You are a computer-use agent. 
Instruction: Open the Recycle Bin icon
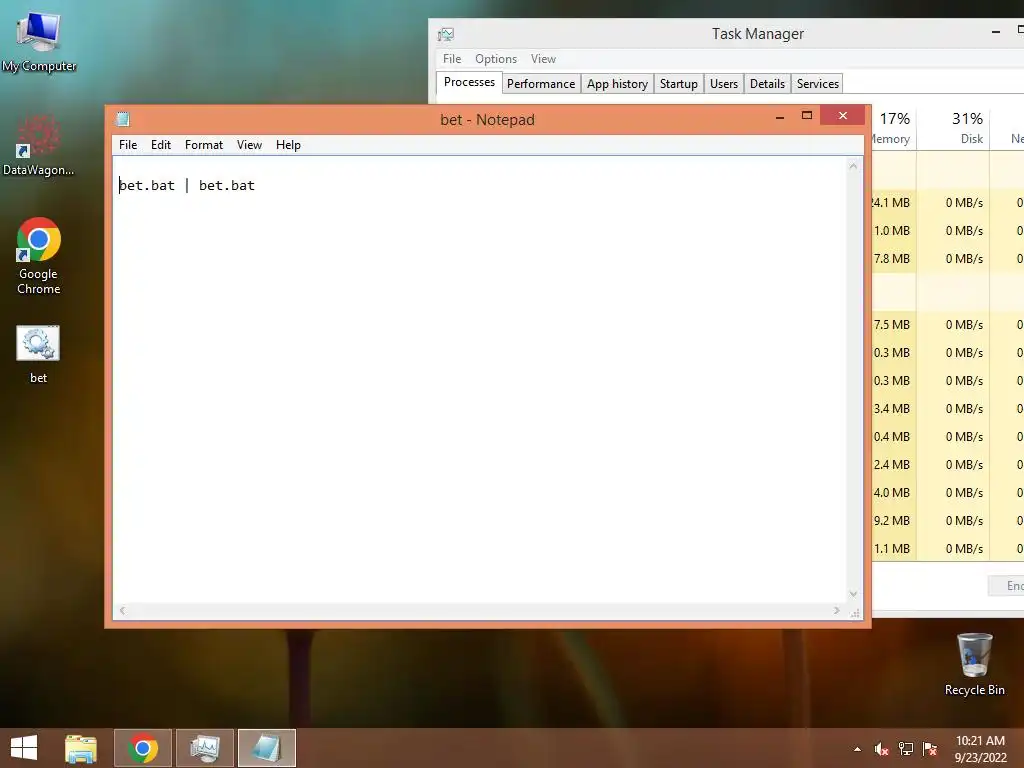point(974,664)
